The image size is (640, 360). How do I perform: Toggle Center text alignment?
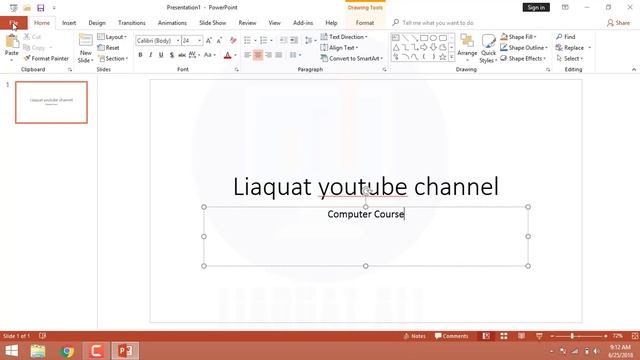(x=258, y=55)
